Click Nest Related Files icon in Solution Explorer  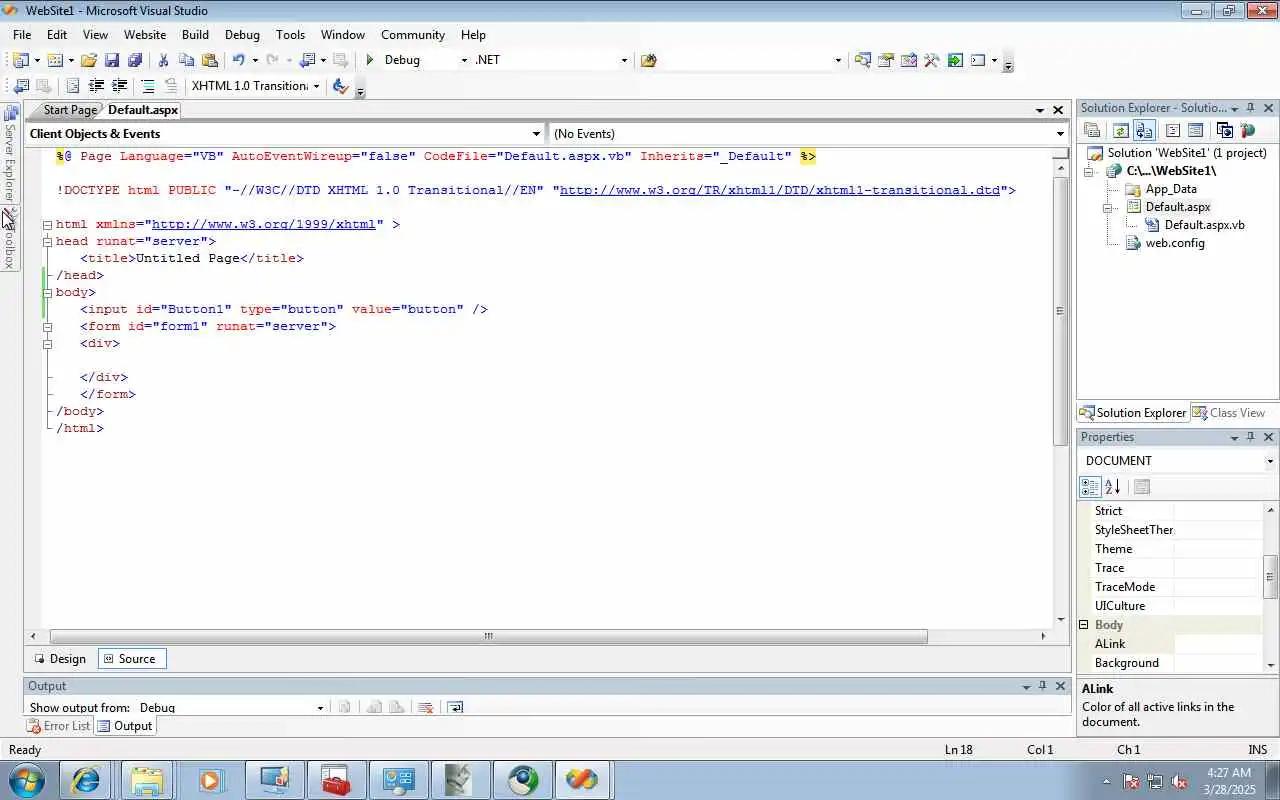[x=1144, y=130]
